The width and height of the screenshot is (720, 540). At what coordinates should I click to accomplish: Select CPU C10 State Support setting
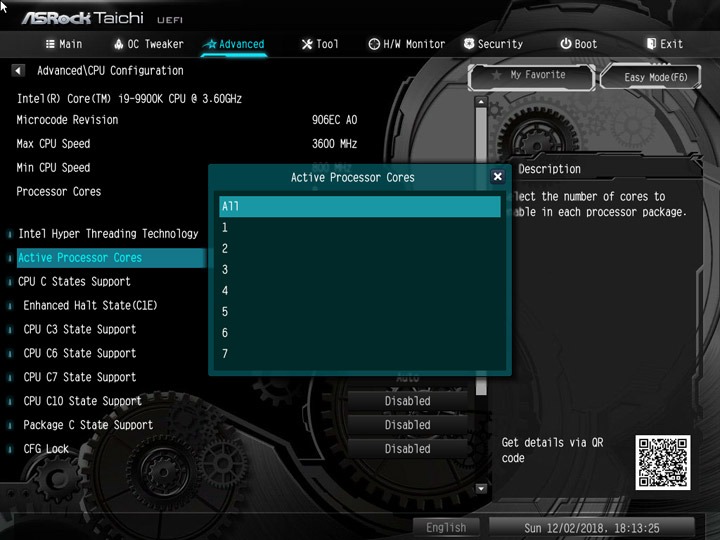pyautogui.click(x=83, y=401)
